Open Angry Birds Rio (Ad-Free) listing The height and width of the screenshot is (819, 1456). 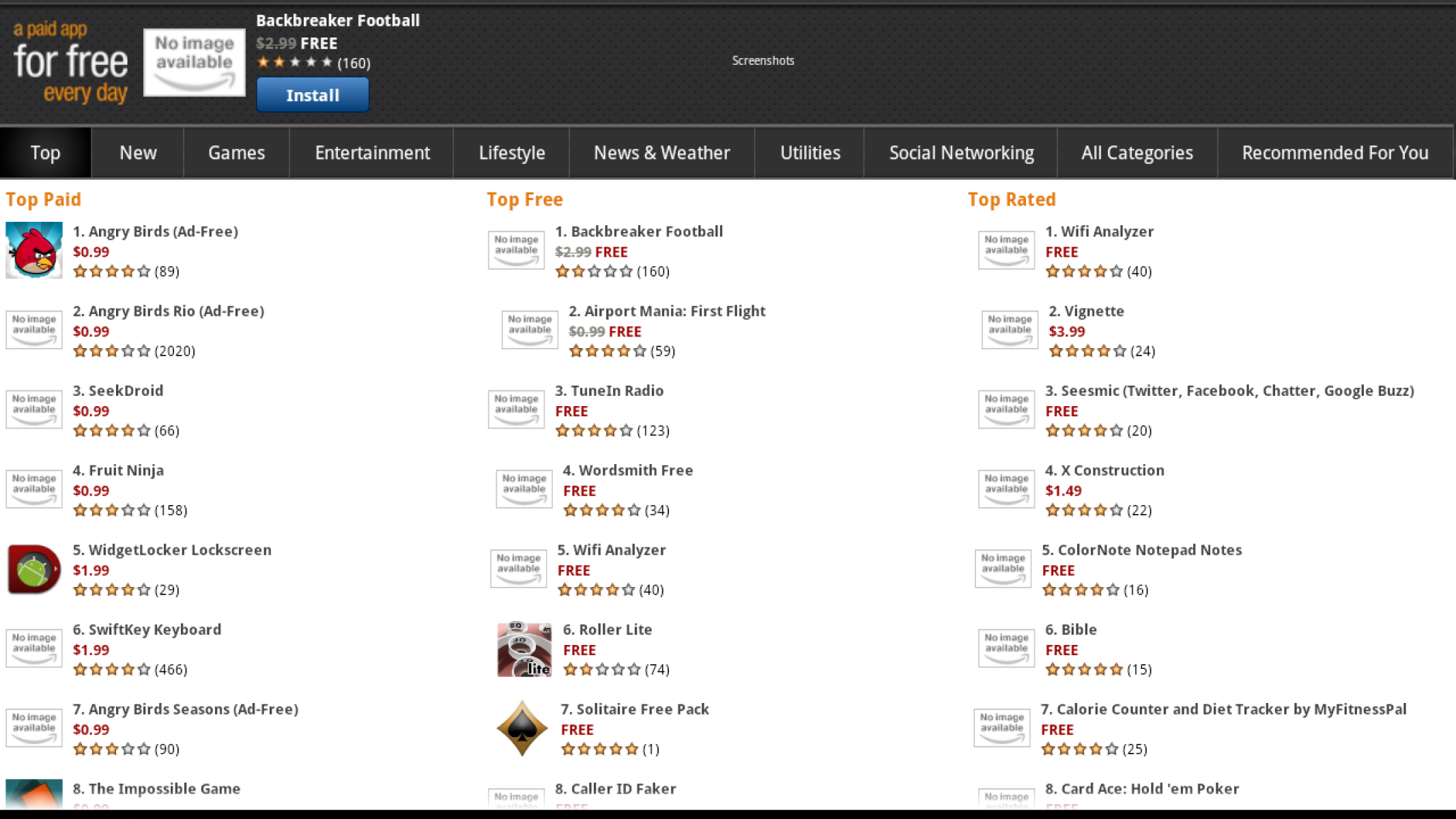click(x=169, y=311)
